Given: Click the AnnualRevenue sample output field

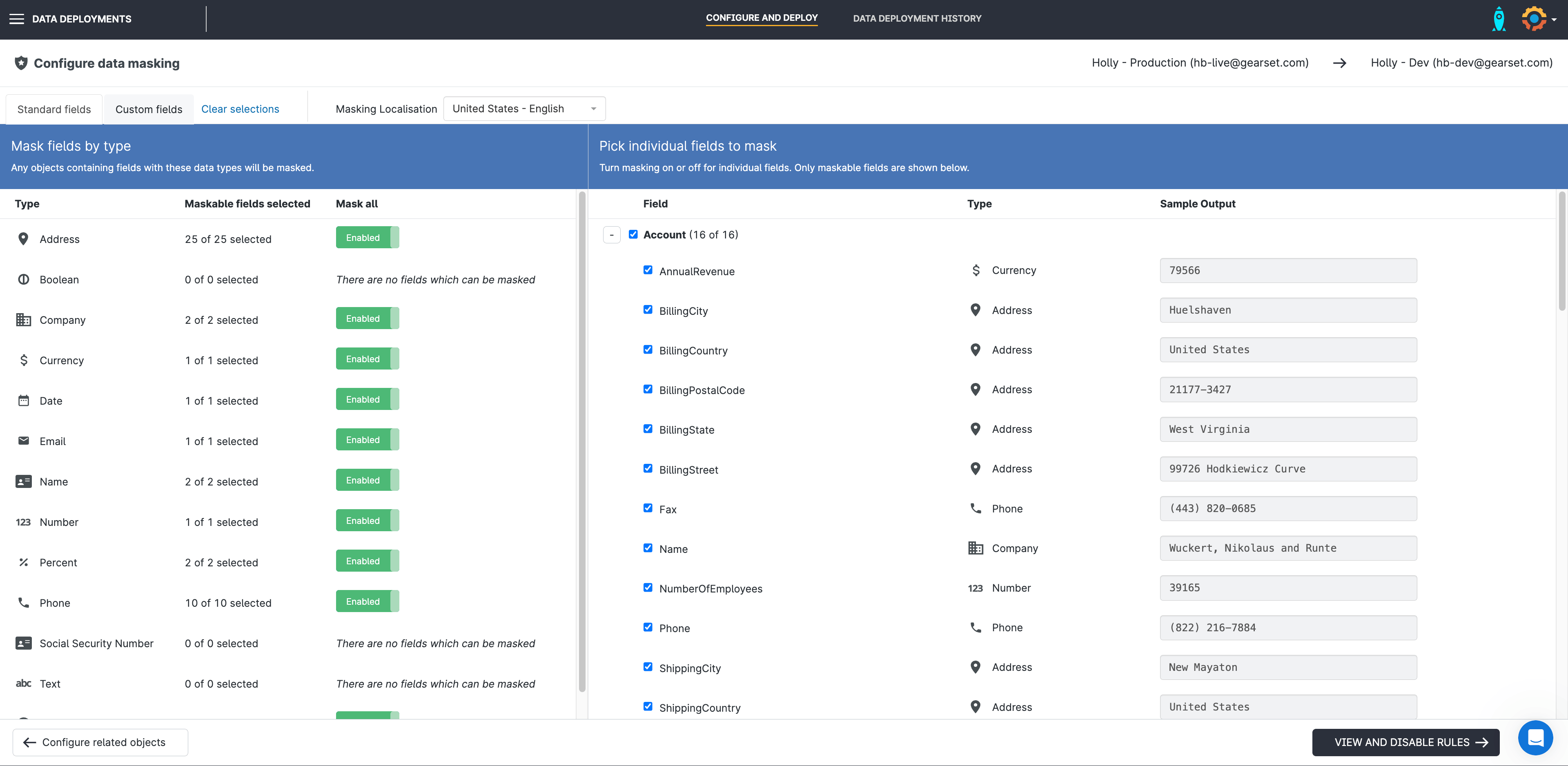Looking at the screenshot, I should [1287, 270].
